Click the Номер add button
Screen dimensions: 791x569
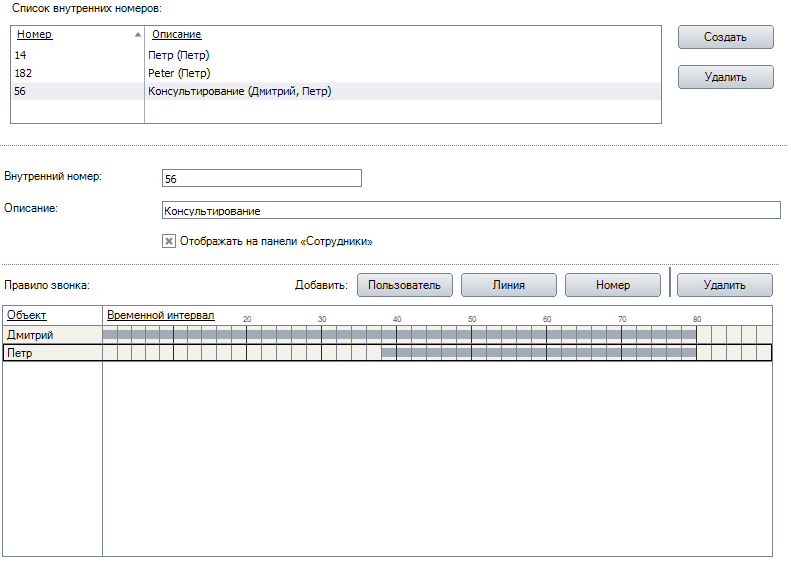pyautogui.click(x=612, y=285)
